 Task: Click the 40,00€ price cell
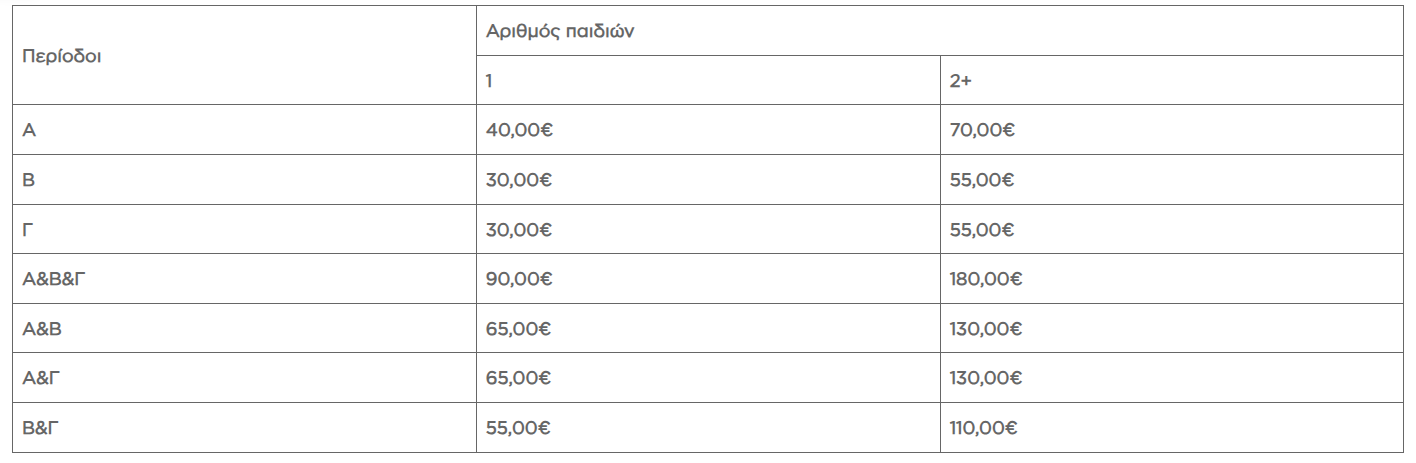(x=519, y=130)
